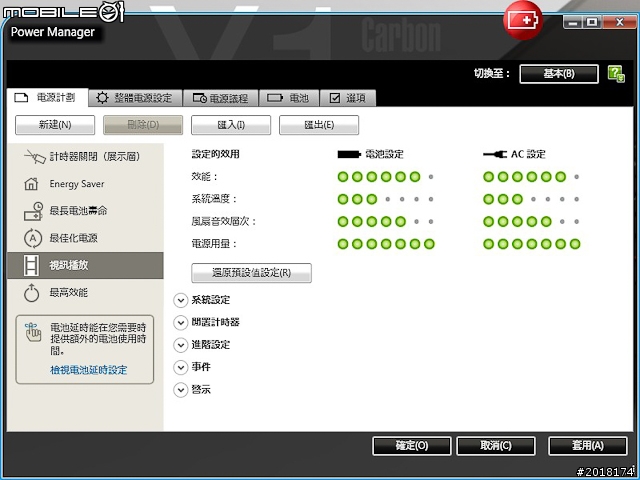The image size is (640, 480).
Task: Click the 最高效能 power icon
Action: click(x=31, y=293)
